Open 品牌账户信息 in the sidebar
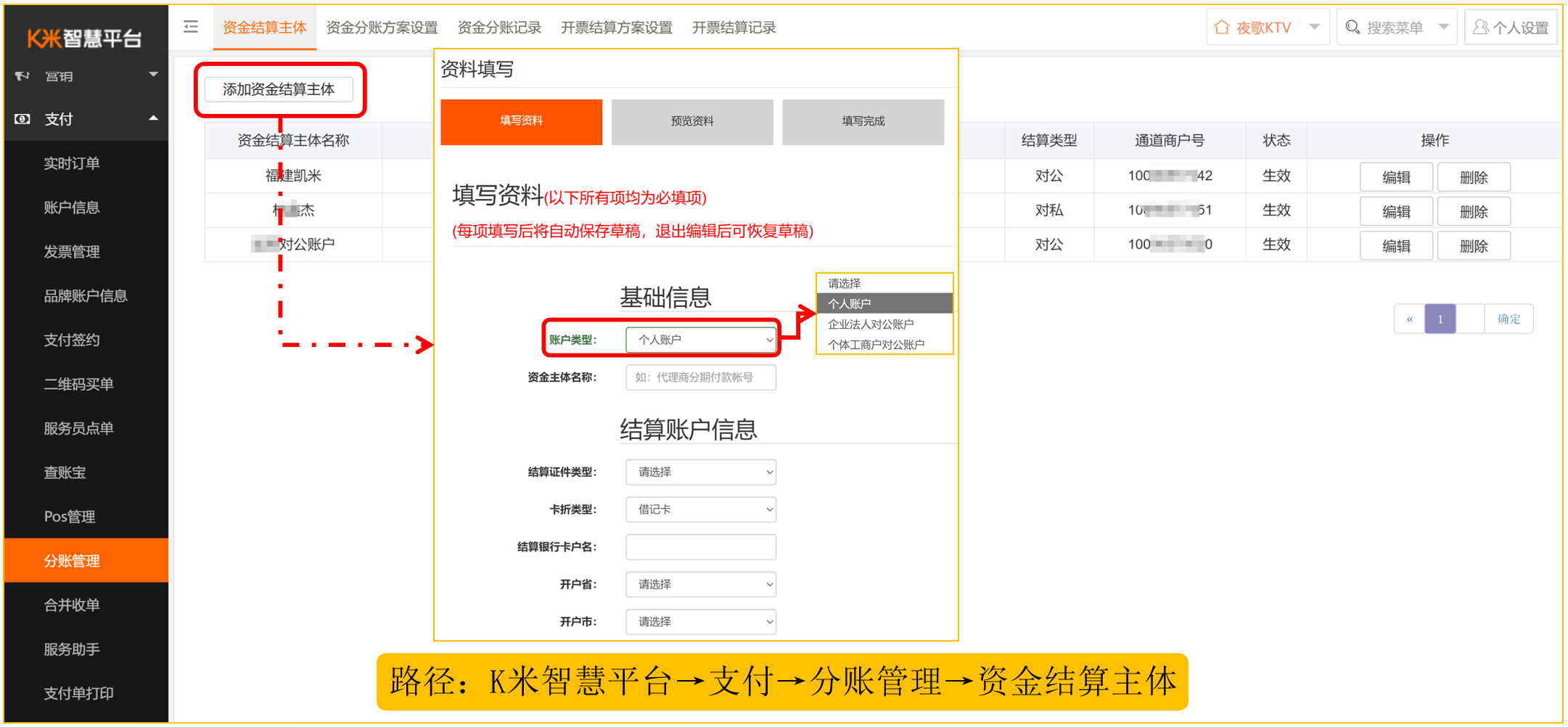 point(86,296)
